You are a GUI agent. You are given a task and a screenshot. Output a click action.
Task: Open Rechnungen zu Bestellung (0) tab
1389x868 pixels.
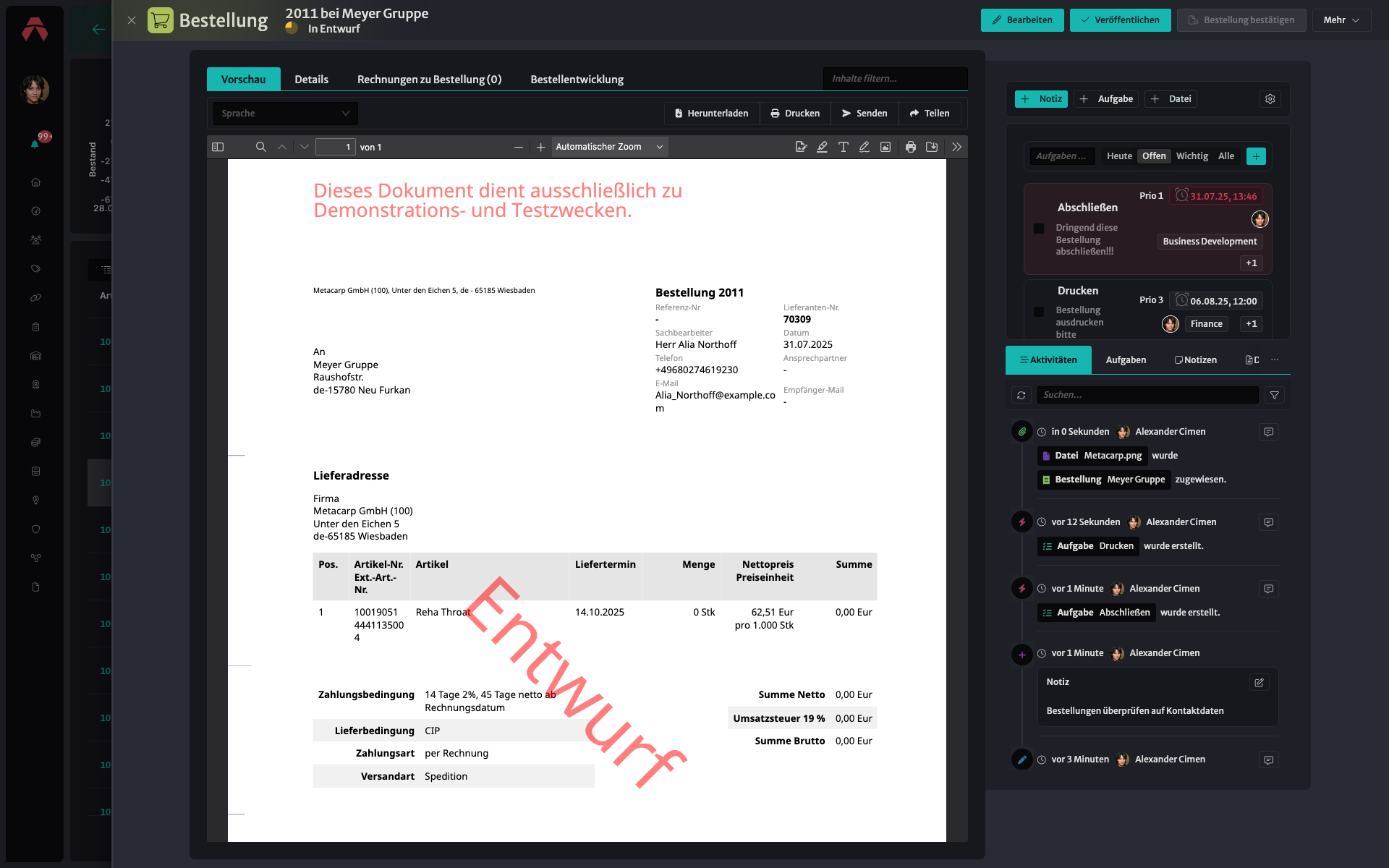click(x=429, y=80)
